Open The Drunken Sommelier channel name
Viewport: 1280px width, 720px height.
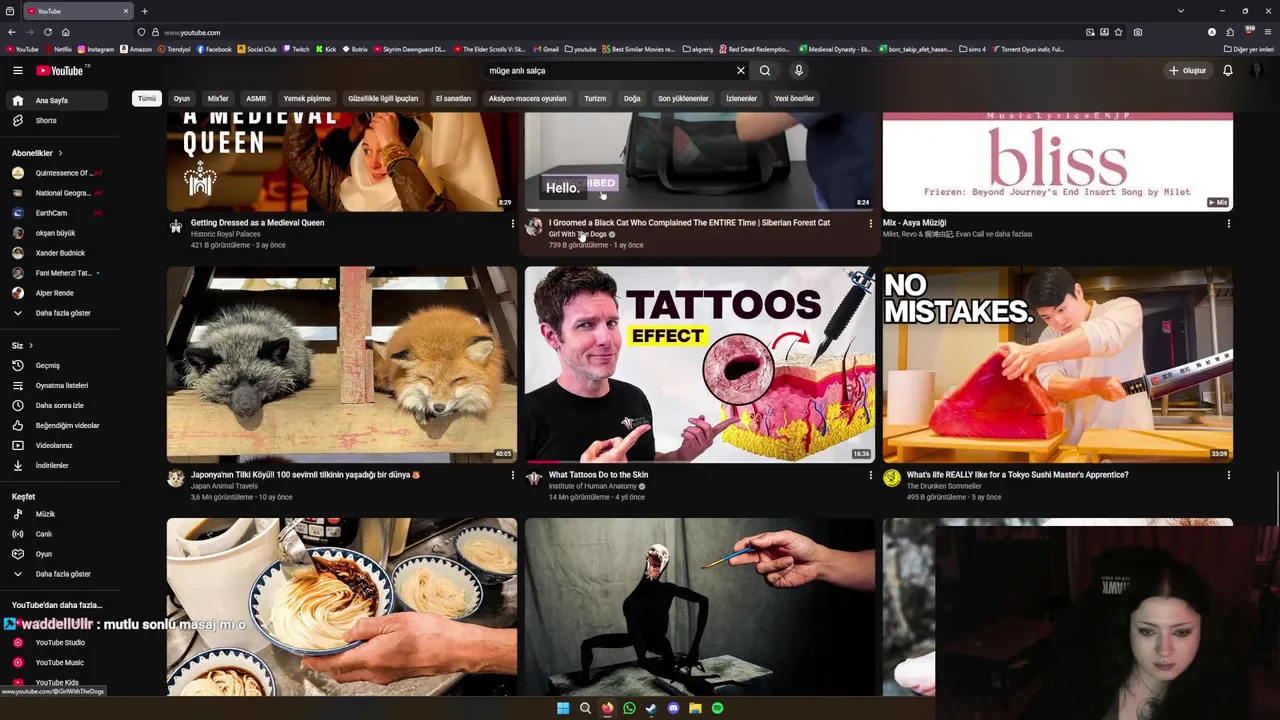(944, 486)
